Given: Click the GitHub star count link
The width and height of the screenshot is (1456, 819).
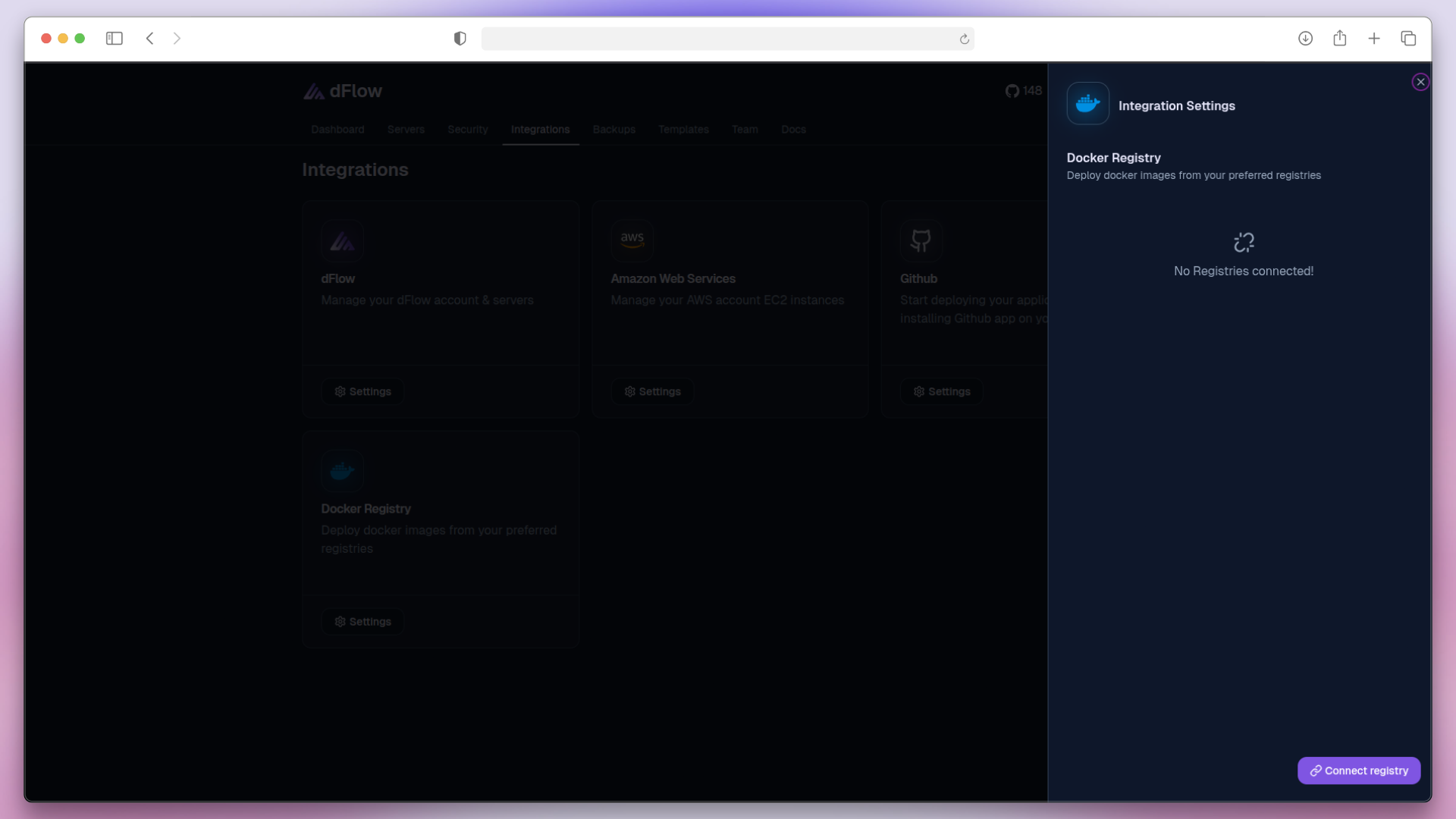Looking at the screenshot, I should coord(1023,91).
